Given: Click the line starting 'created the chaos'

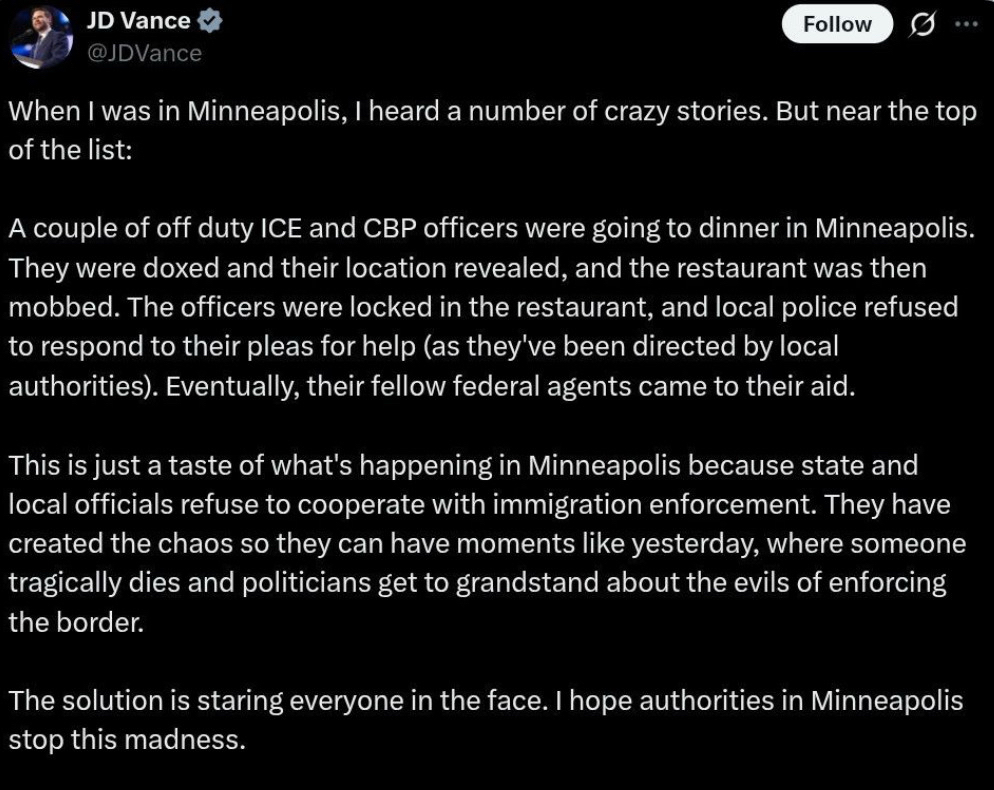Looking at the screenshot, I should (486, 544).
